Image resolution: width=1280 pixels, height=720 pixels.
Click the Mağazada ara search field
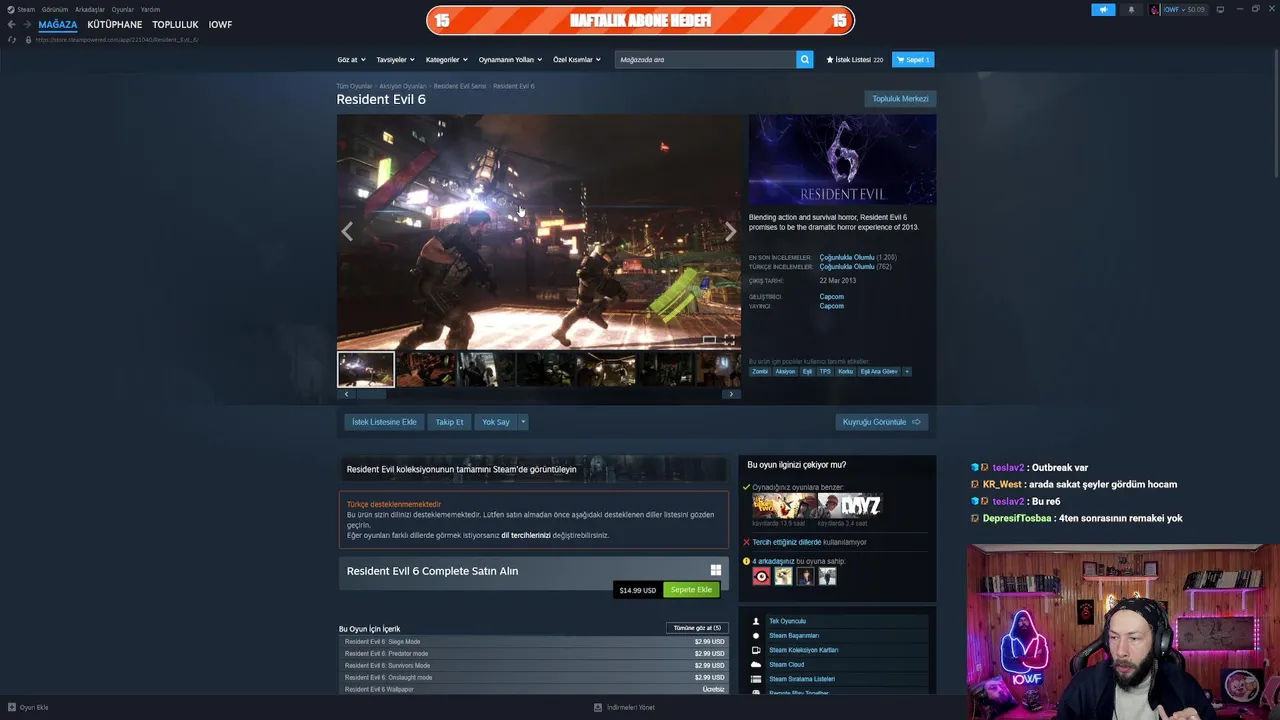click(x=706, y=59)
